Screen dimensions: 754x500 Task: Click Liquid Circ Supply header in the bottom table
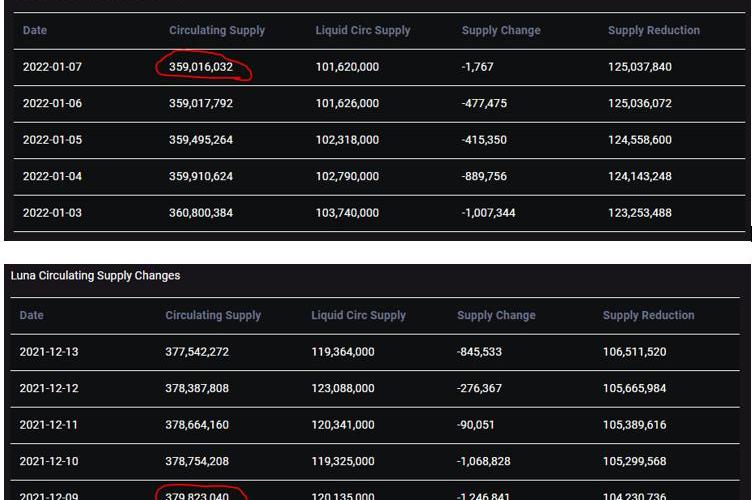358,315
